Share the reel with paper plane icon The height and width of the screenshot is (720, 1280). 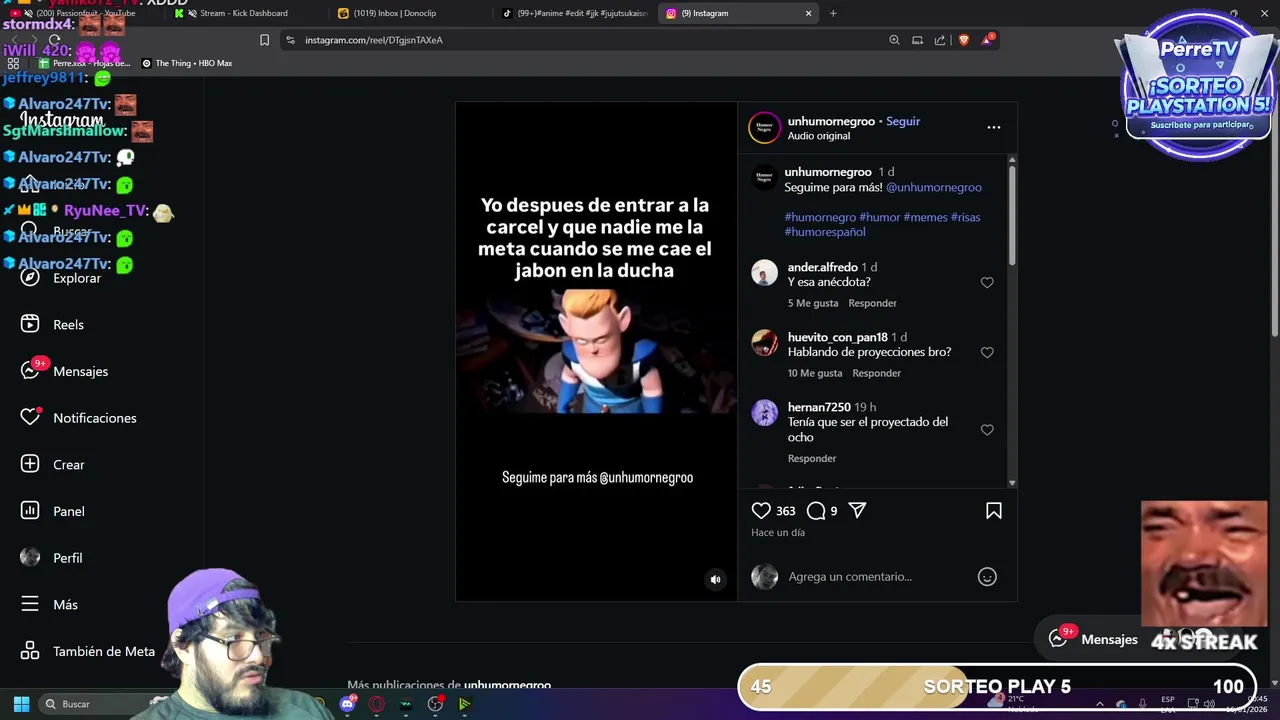(x=857, y=510)
